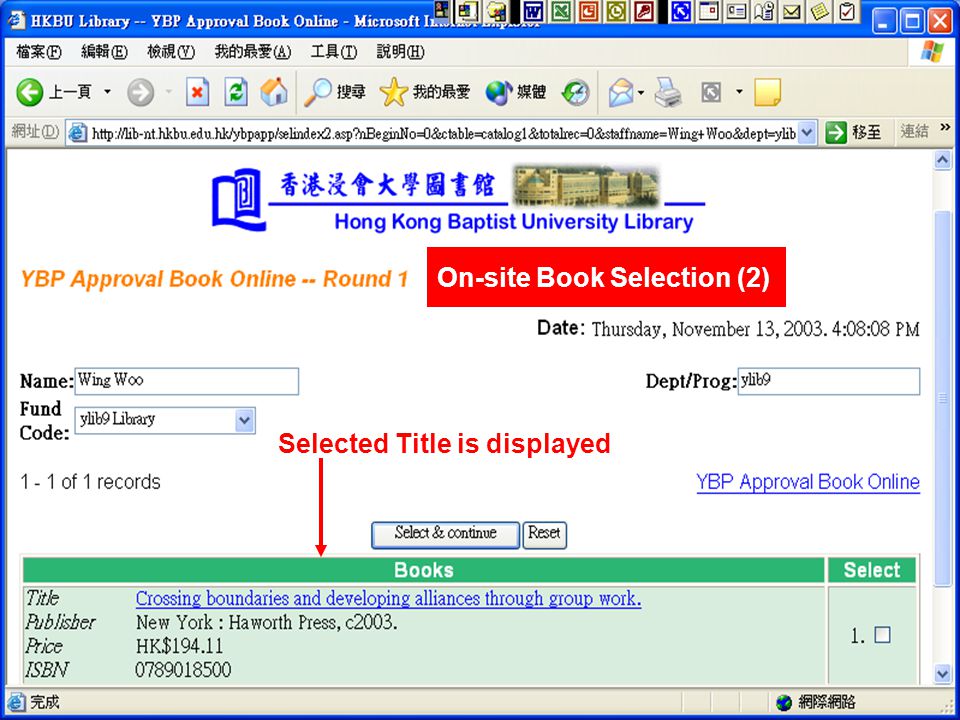Open the Mail button dropdown arrow
The height and width of the screenshot is (720, 960).
tap(640, 93)
